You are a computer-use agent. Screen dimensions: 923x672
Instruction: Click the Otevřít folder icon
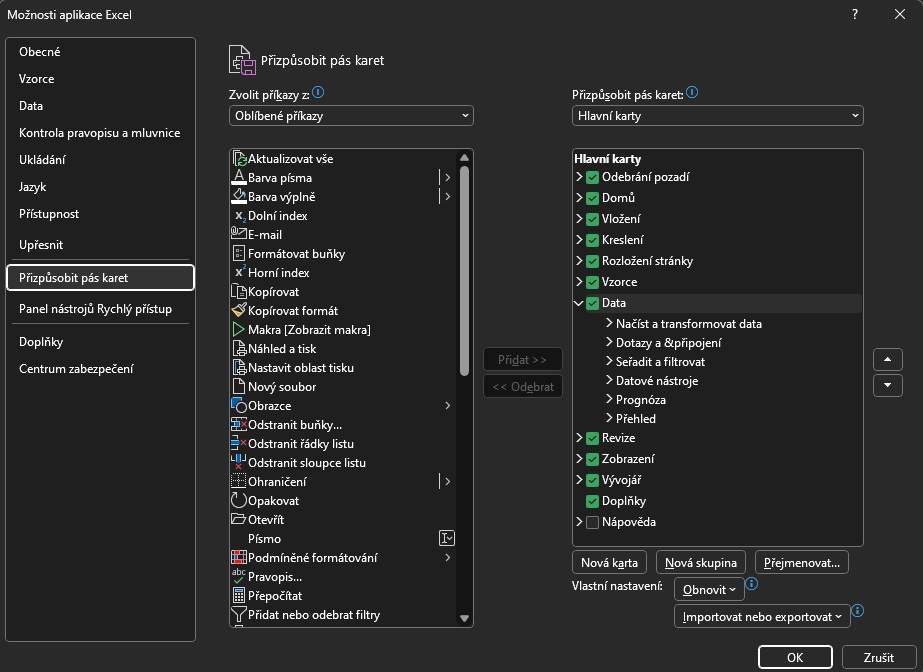pos(239,519)
